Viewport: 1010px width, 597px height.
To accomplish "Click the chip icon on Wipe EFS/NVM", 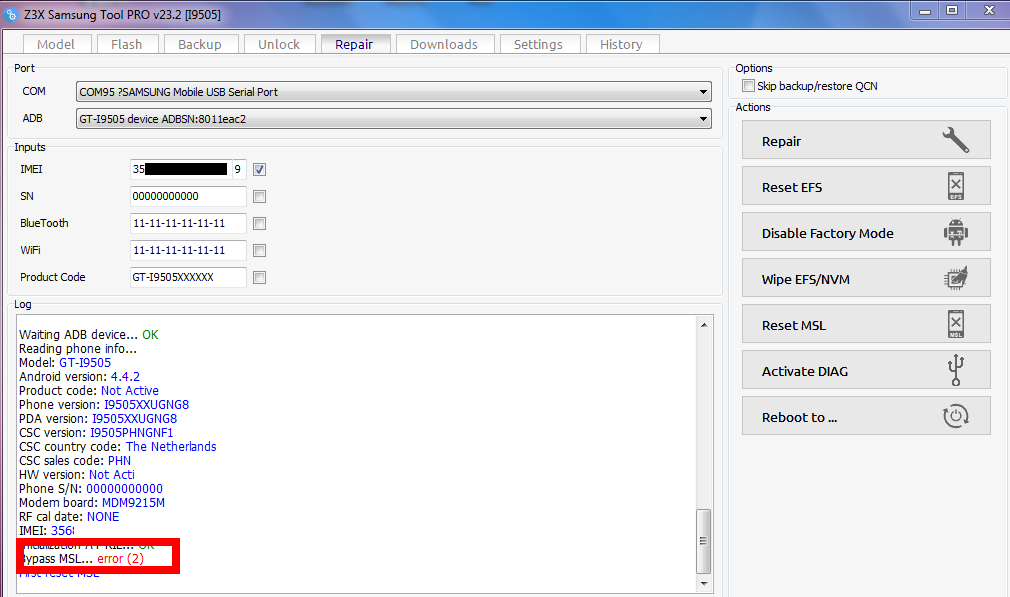I will pos(956,278).
